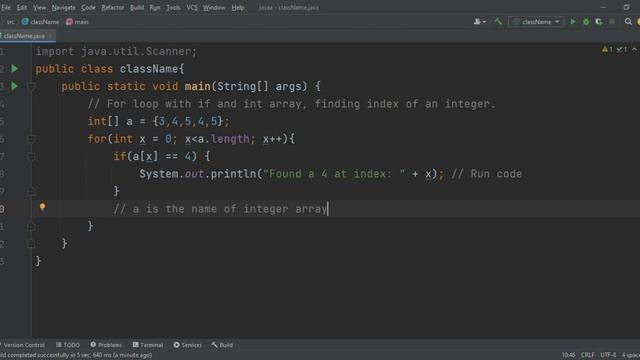Open the File menu
Viewport: 640px width, 360px height.
coord(6,7)
